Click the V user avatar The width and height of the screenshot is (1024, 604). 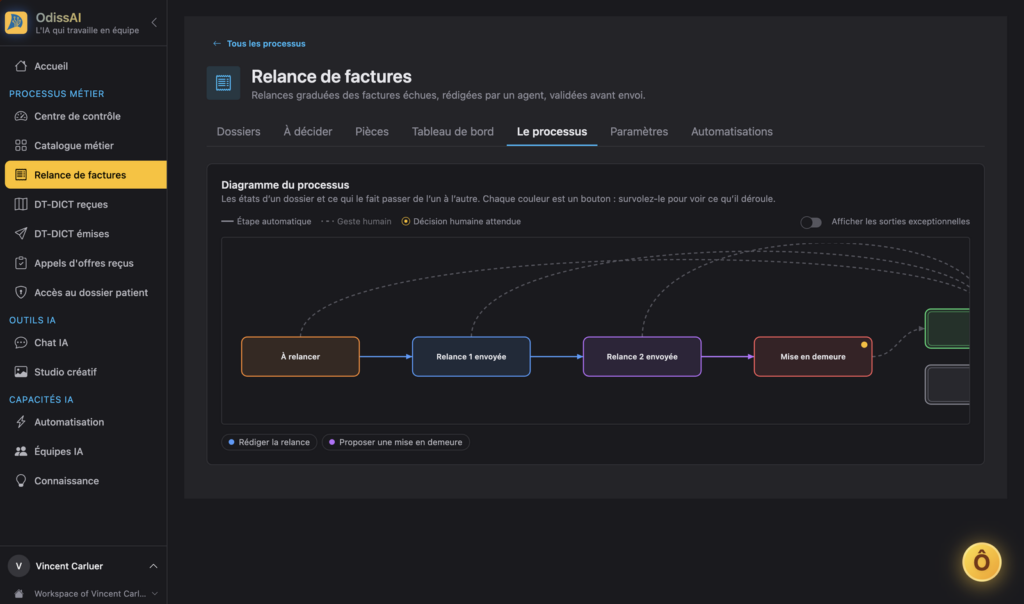(19, 566)
